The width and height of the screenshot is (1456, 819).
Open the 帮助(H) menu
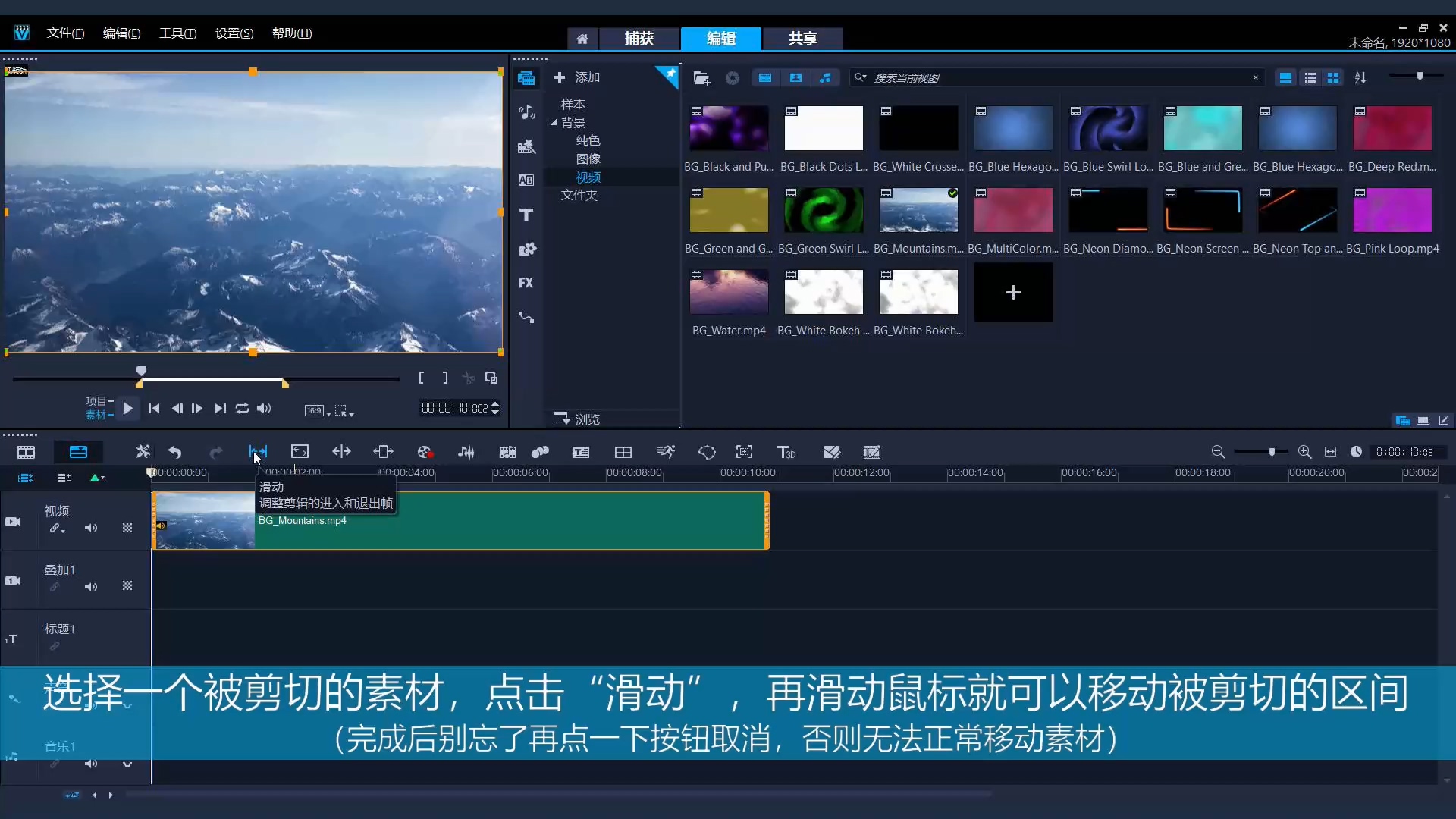click(292, 33)
